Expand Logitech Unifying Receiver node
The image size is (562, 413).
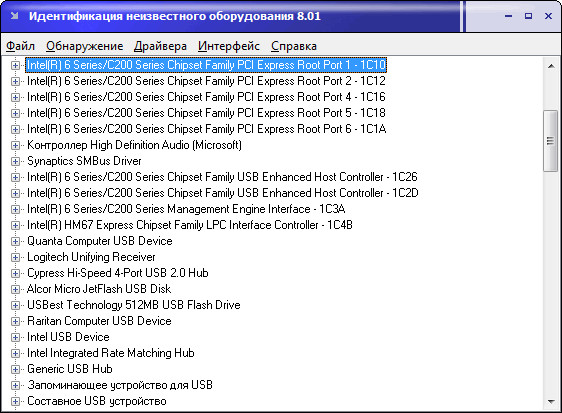pos(15,257)
